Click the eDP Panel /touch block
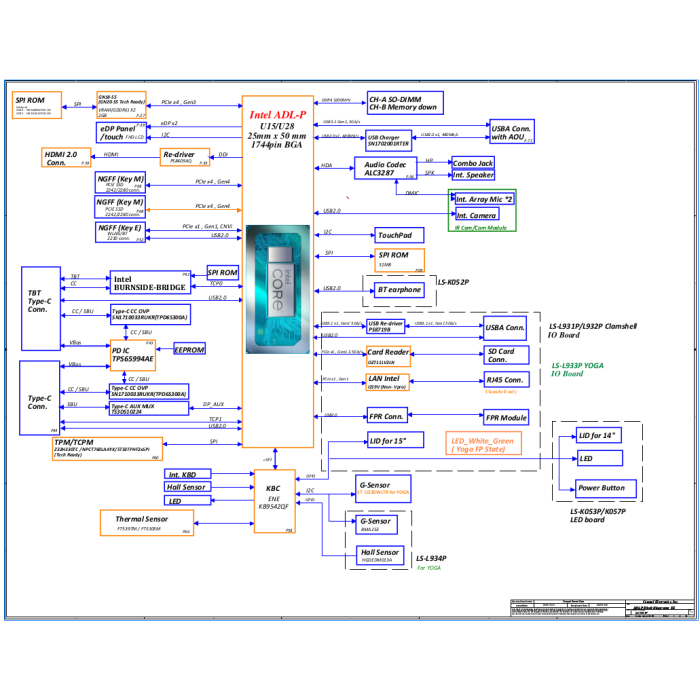Image resolution: width=700 pixels, height=700 pixels. pos(121,133)
